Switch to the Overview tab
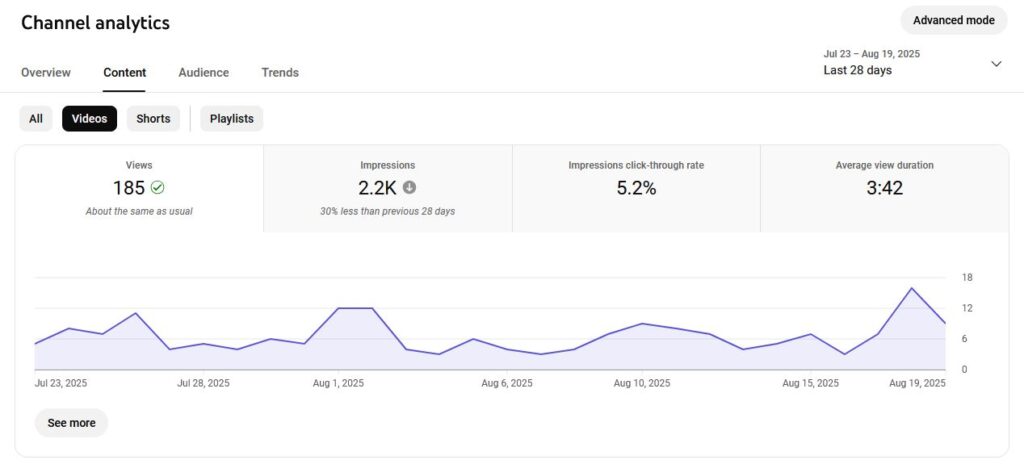Screen dimensions: 1024x464 click(x=46, y=72)
